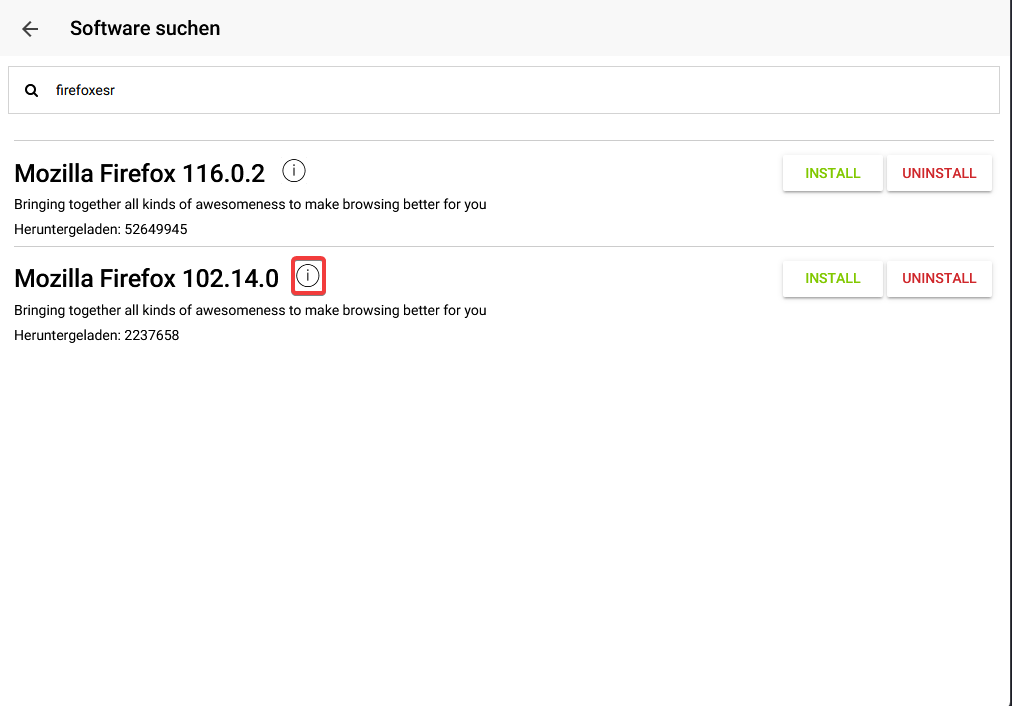1012x706 pixels.
Task: Select the Mozilla Firefox 102.14.0 title
Action: 147,279
